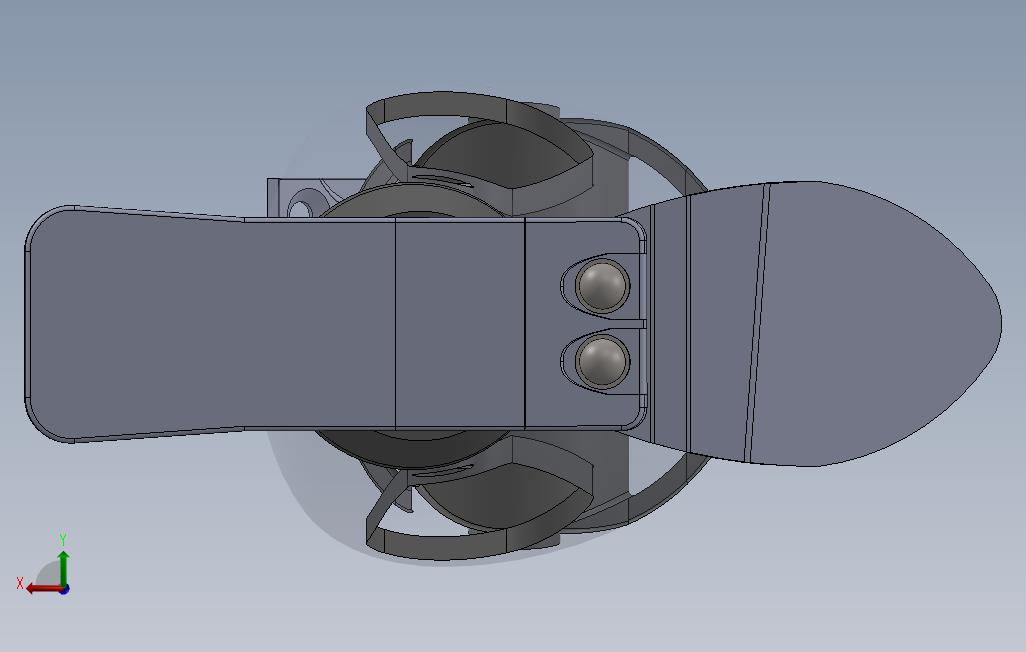Screen dimensions: 1026x652
Task: Click the green Y axis arrow of the triad
Action: [63, 568]
